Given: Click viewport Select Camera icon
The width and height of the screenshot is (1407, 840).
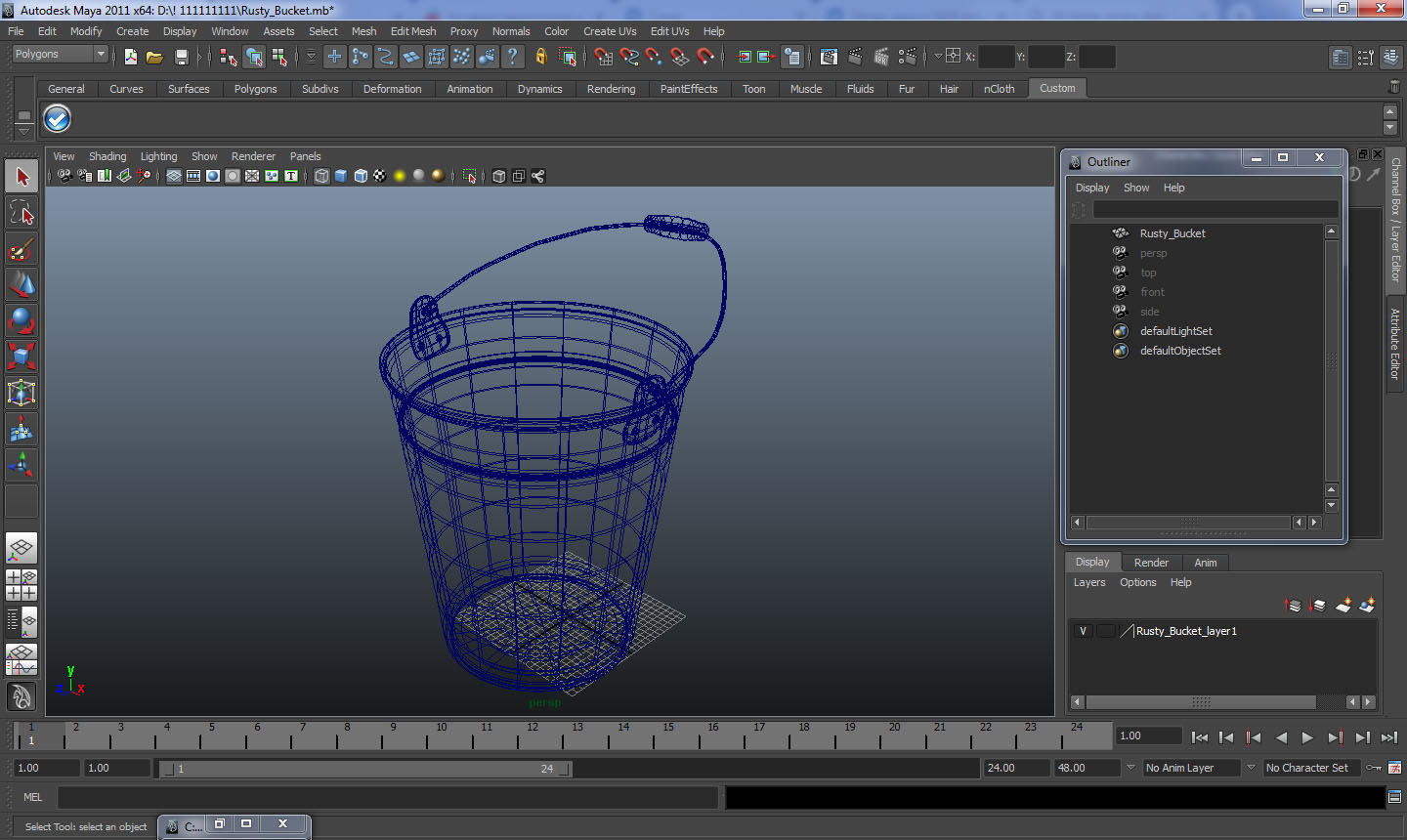Looking at the screenshot, I should (64, 176).
